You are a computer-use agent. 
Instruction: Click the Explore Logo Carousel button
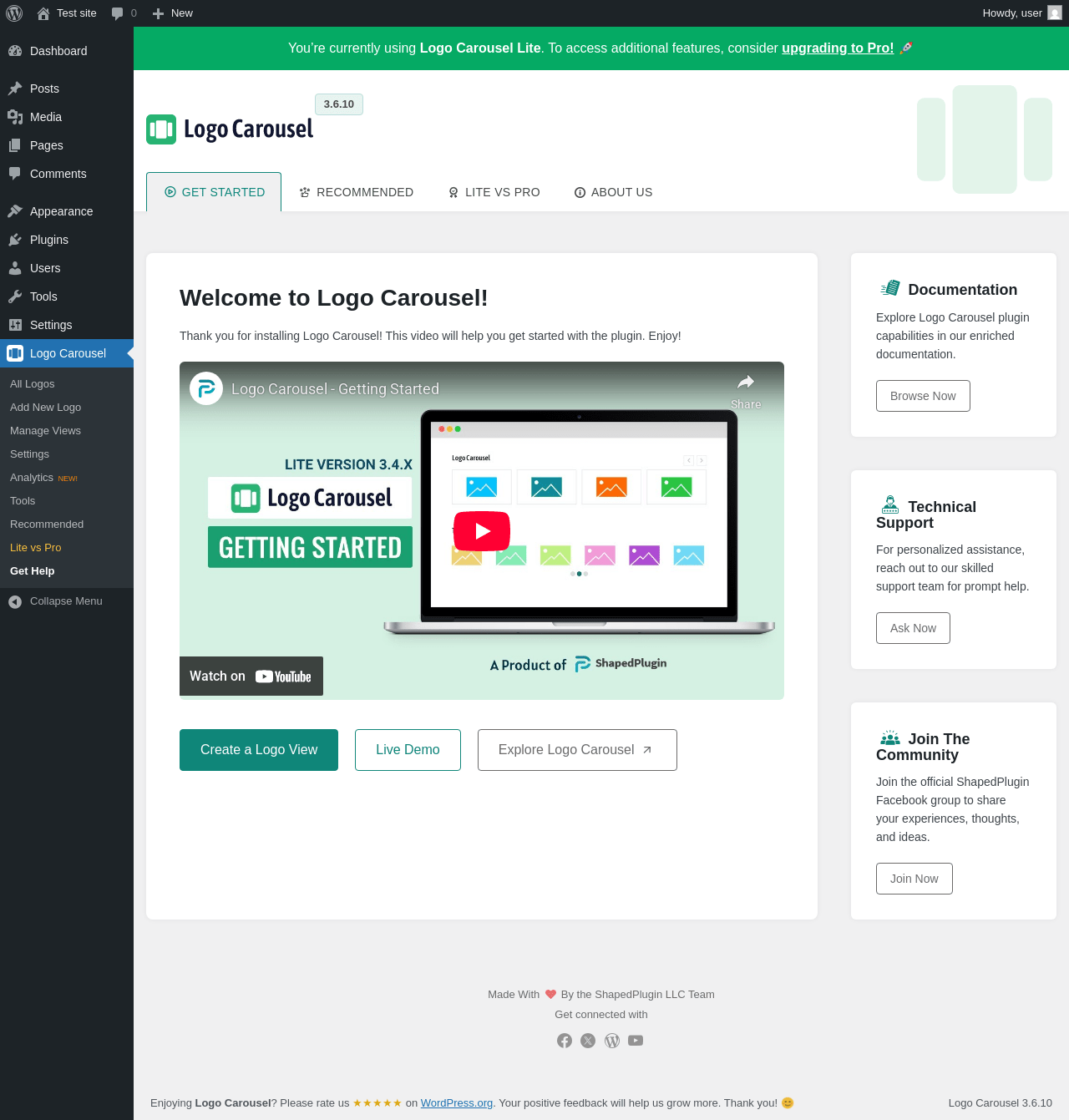[577, 750]
